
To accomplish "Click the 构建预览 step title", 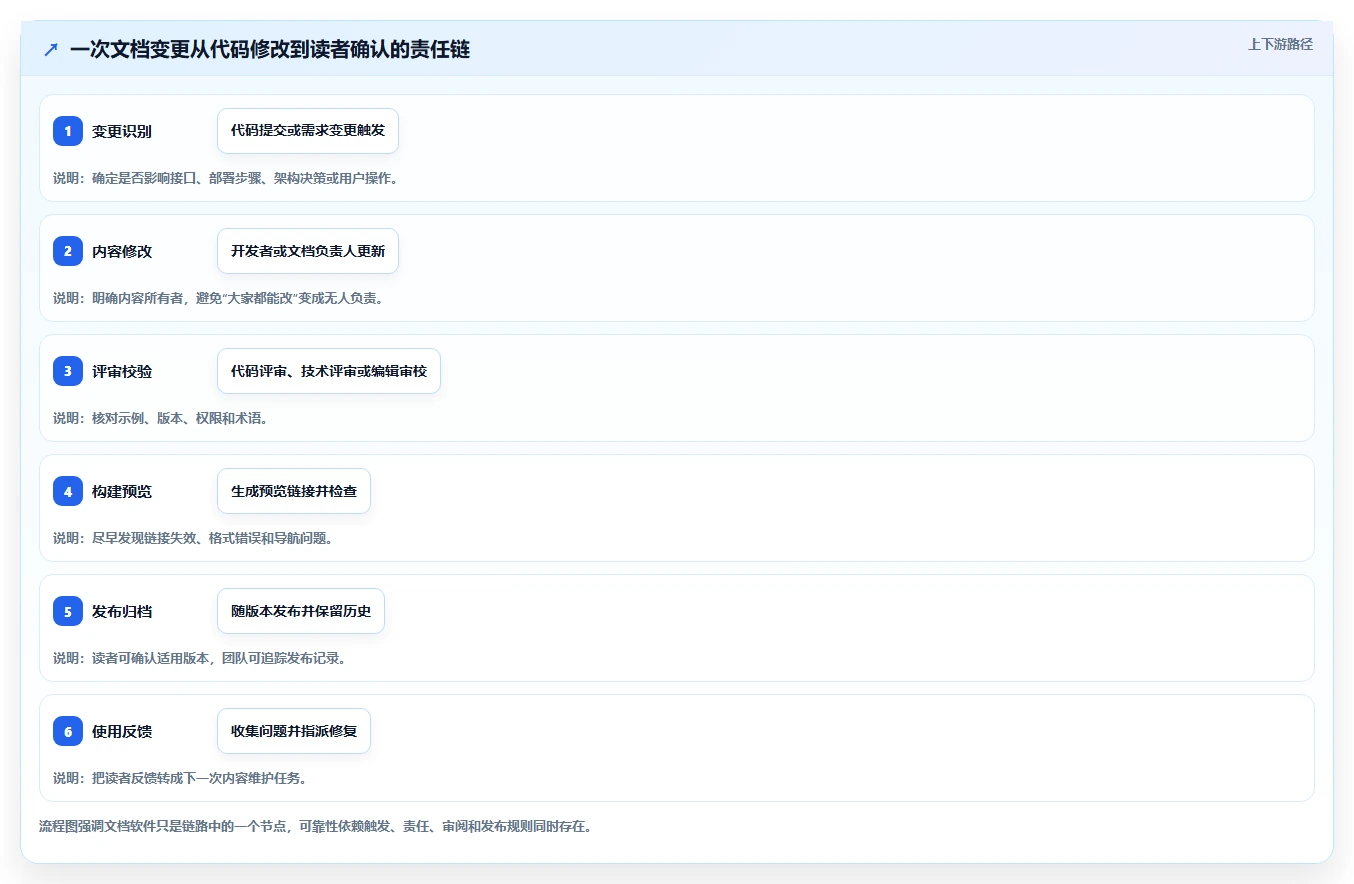I will [x=122, y=491].
